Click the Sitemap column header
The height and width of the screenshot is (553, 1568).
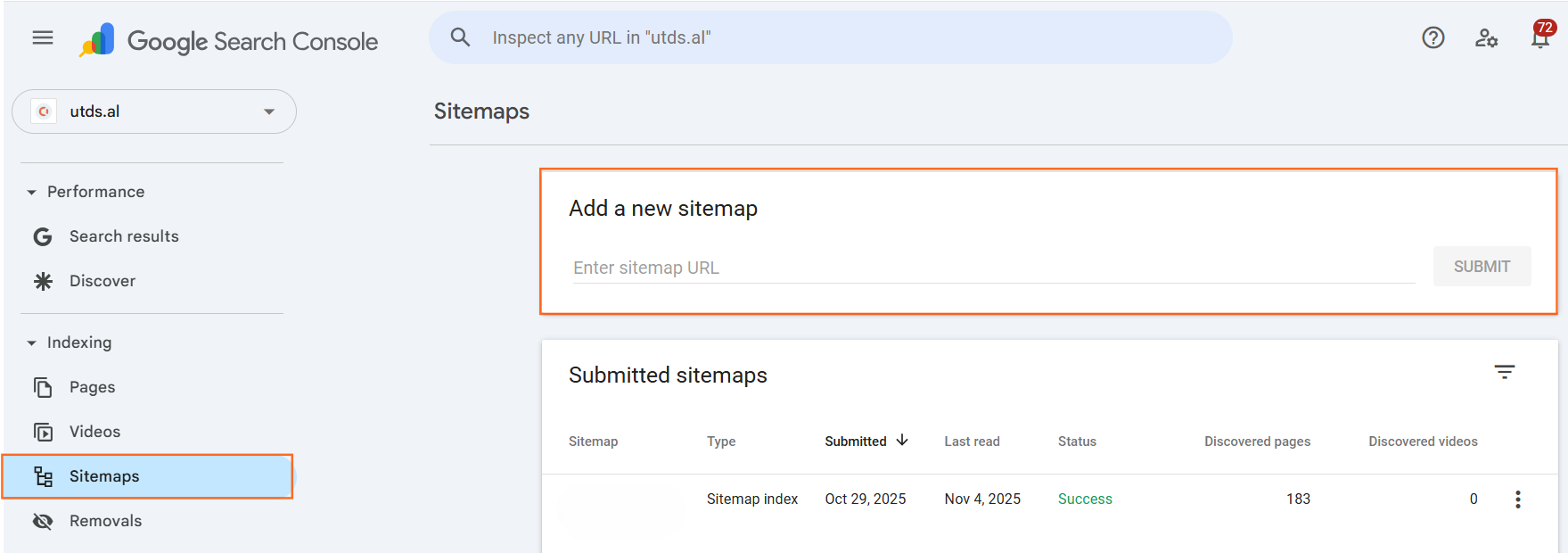(594, 442)
